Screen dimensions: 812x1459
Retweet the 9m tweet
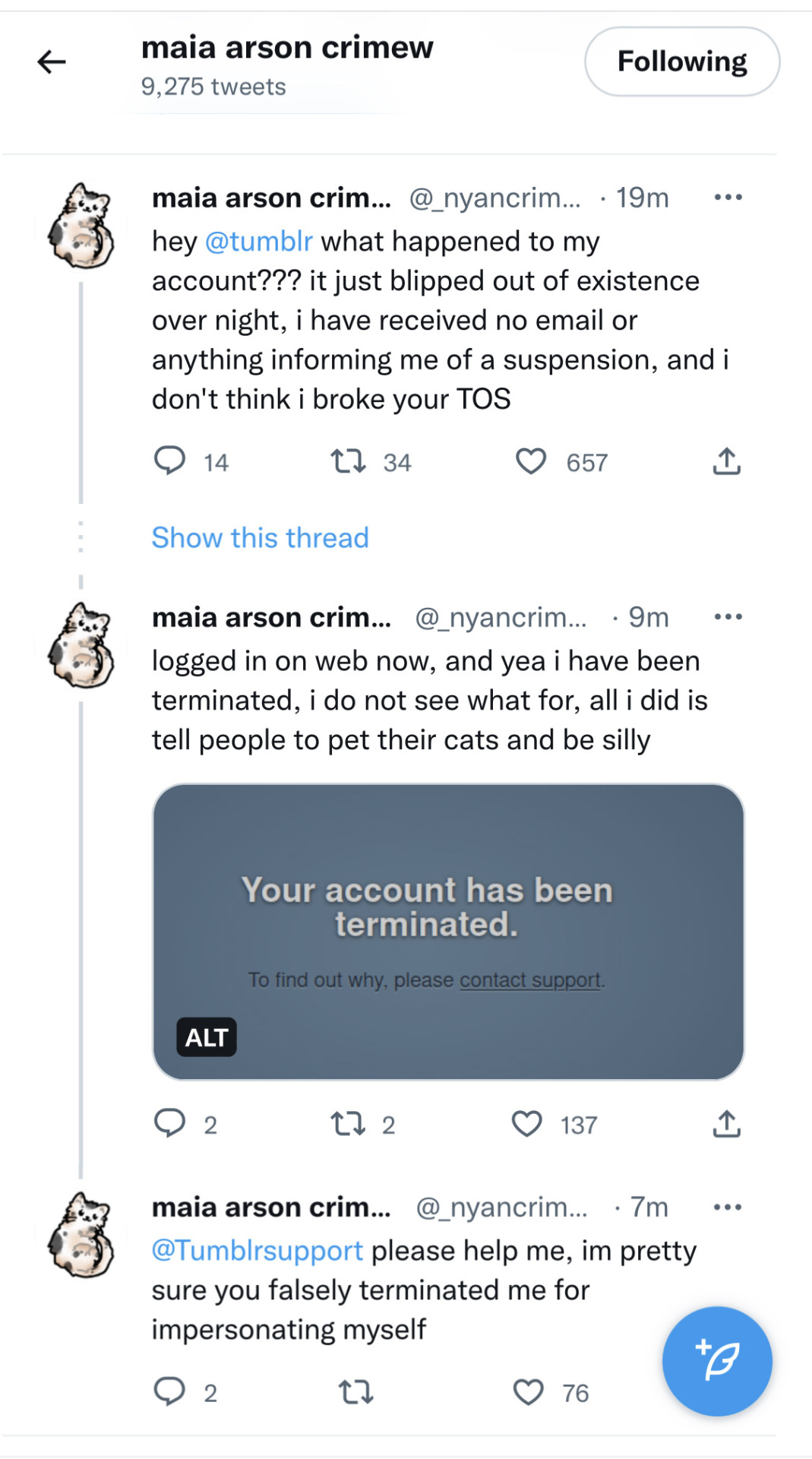point(349,1124)
